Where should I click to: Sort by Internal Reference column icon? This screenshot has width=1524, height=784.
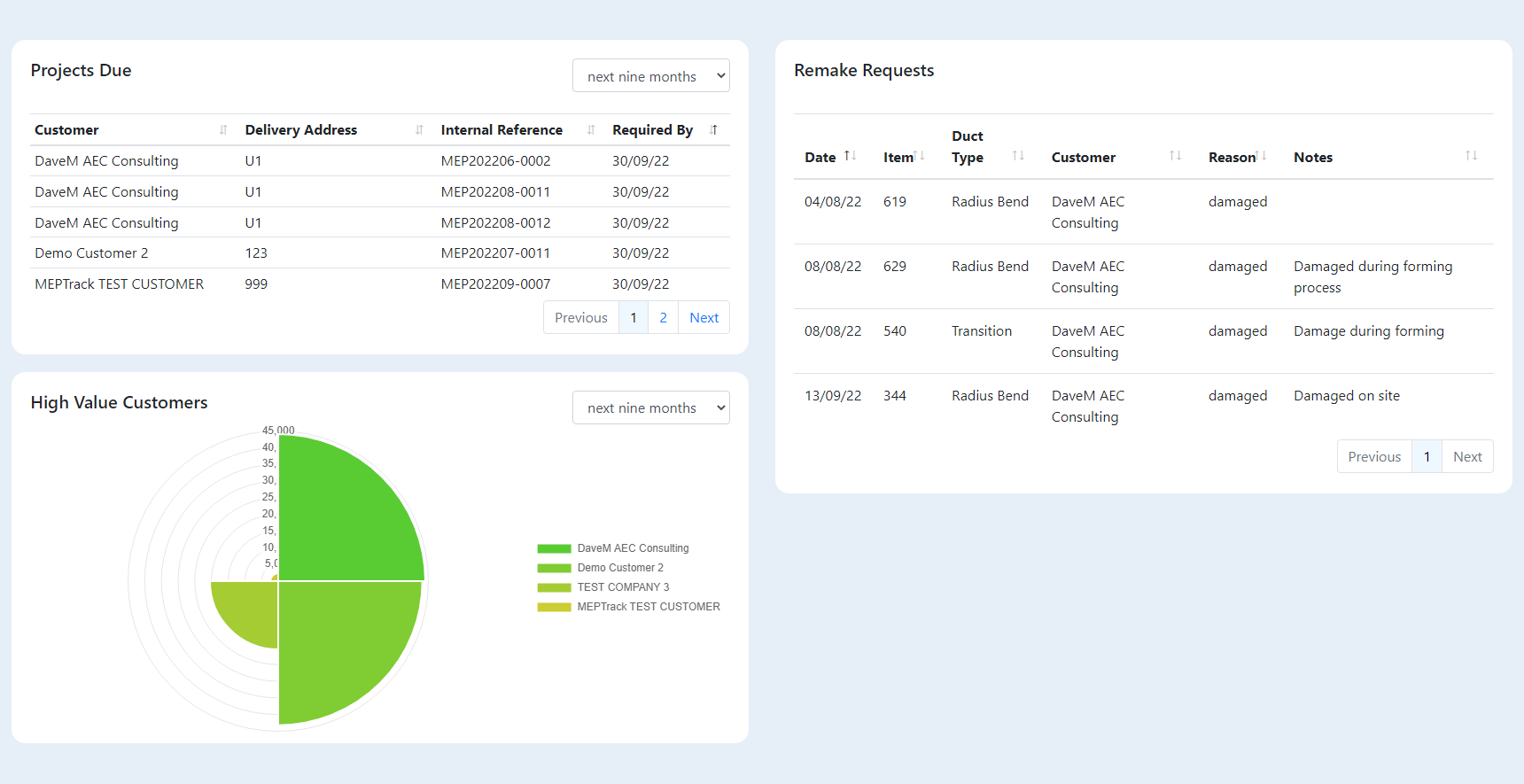click(x=591, y=130)
